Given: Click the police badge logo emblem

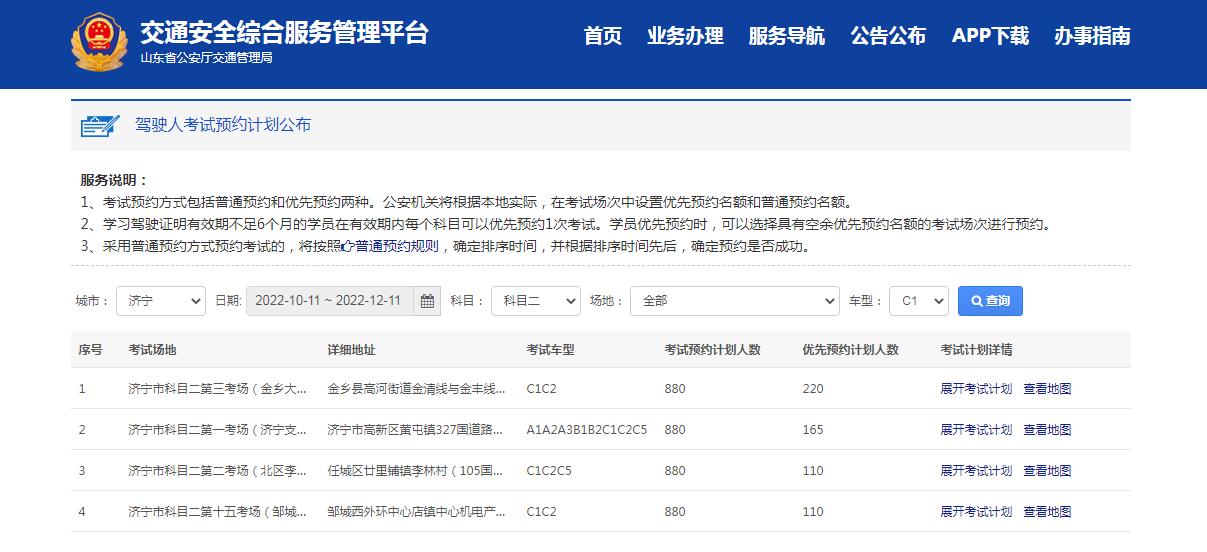Looking at the screenshot, I should [x=100, y=43].
